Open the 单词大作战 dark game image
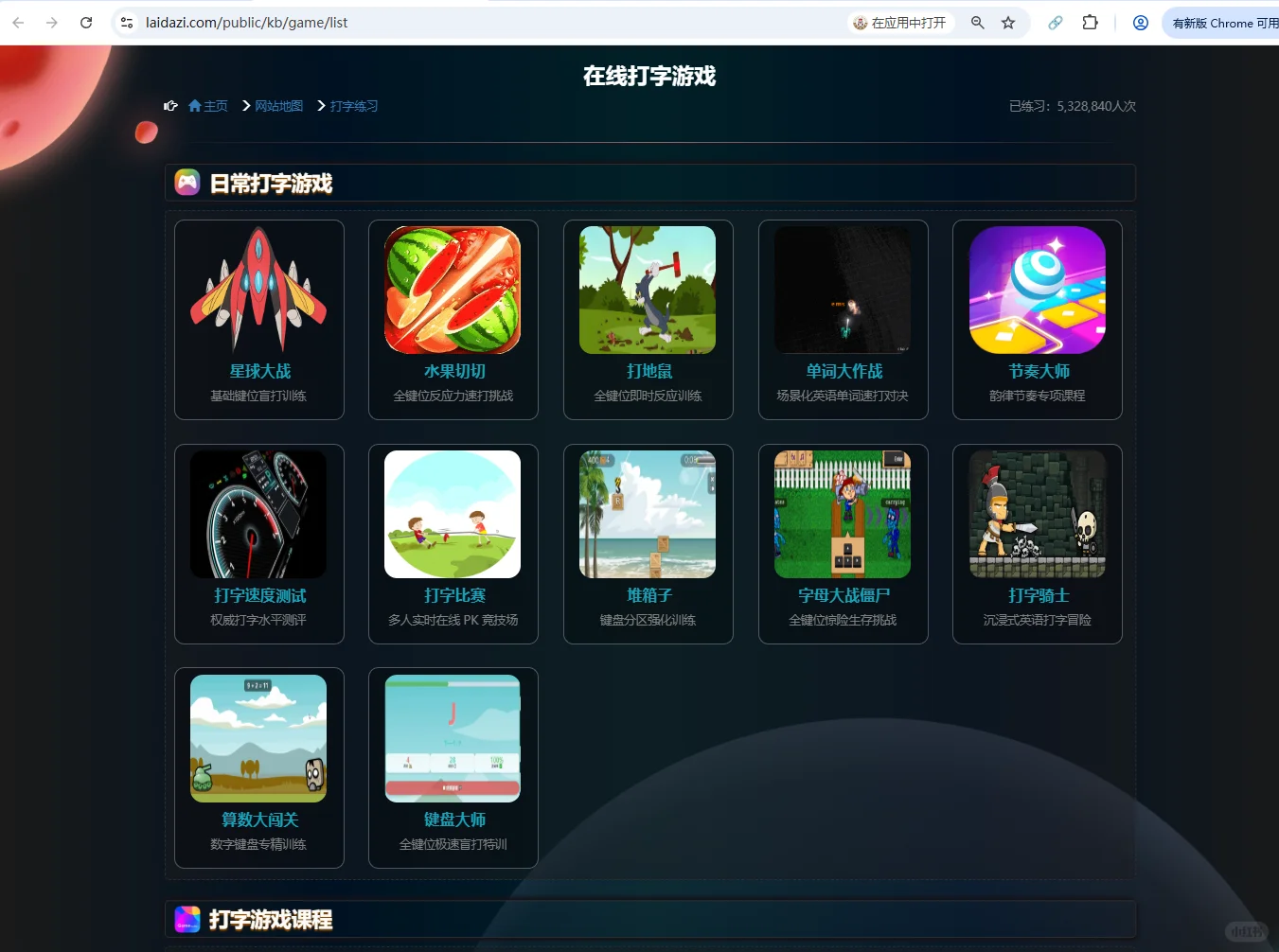Screen dimensions: 1279x952 pos(843,290)
